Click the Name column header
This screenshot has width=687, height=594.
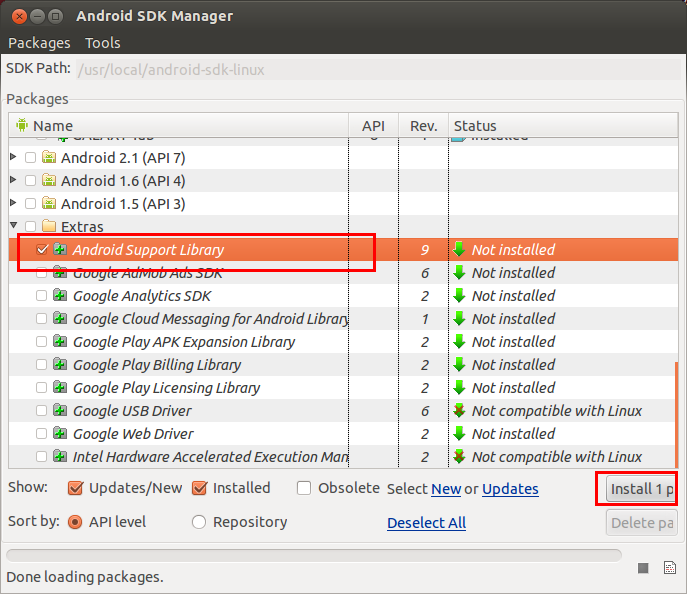point(179,125)
